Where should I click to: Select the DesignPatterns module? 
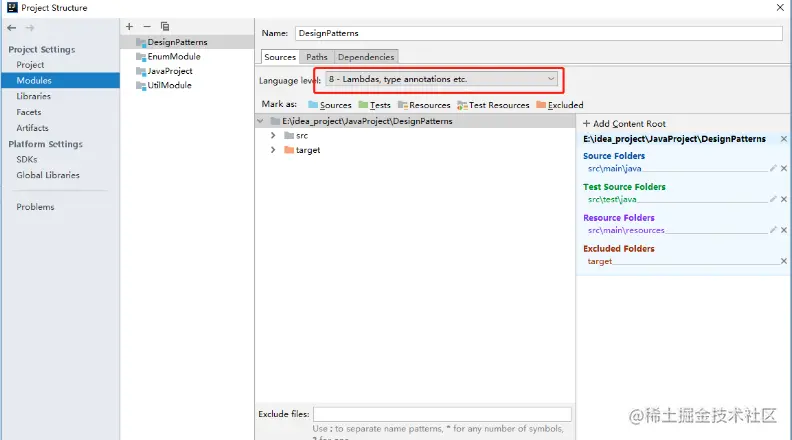(x=187, y=42)
